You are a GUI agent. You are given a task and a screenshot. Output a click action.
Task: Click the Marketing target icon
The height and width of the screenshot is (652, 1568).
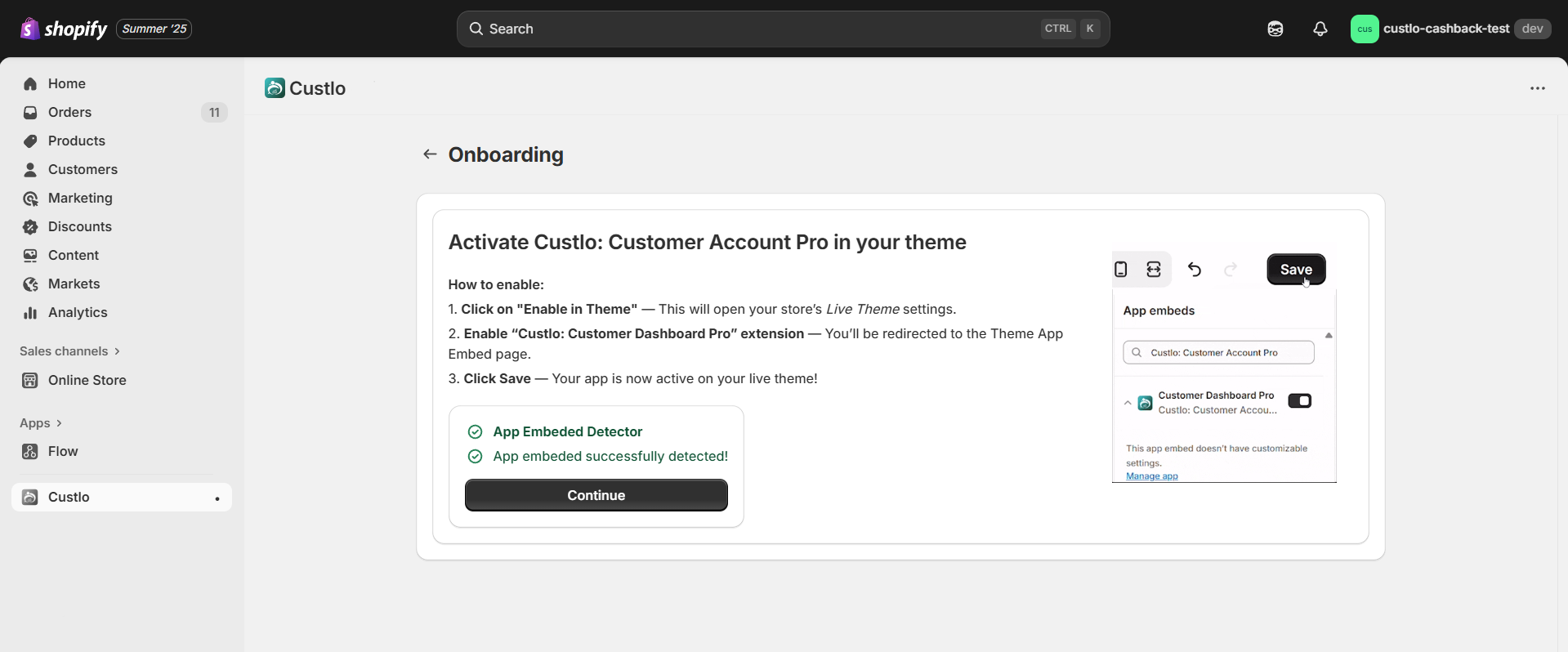(30, 198)
